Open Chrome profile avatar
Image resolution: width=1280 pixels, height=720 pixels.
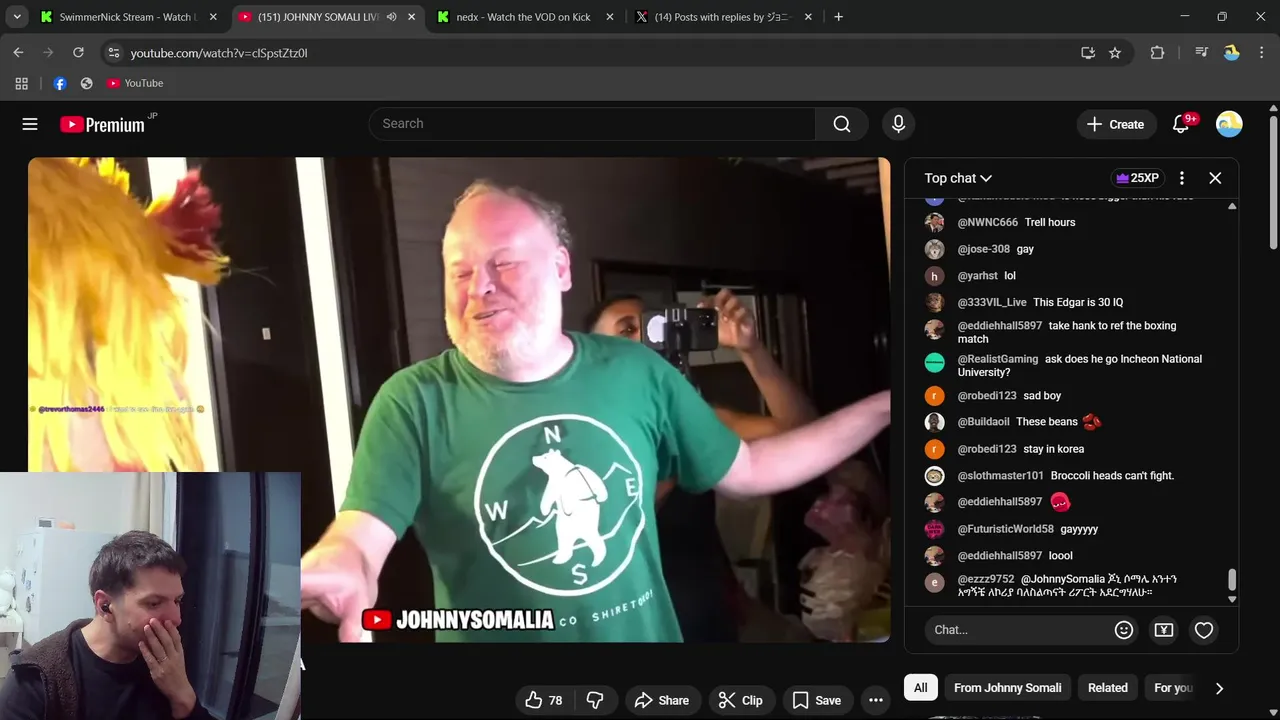(1232, 53)
